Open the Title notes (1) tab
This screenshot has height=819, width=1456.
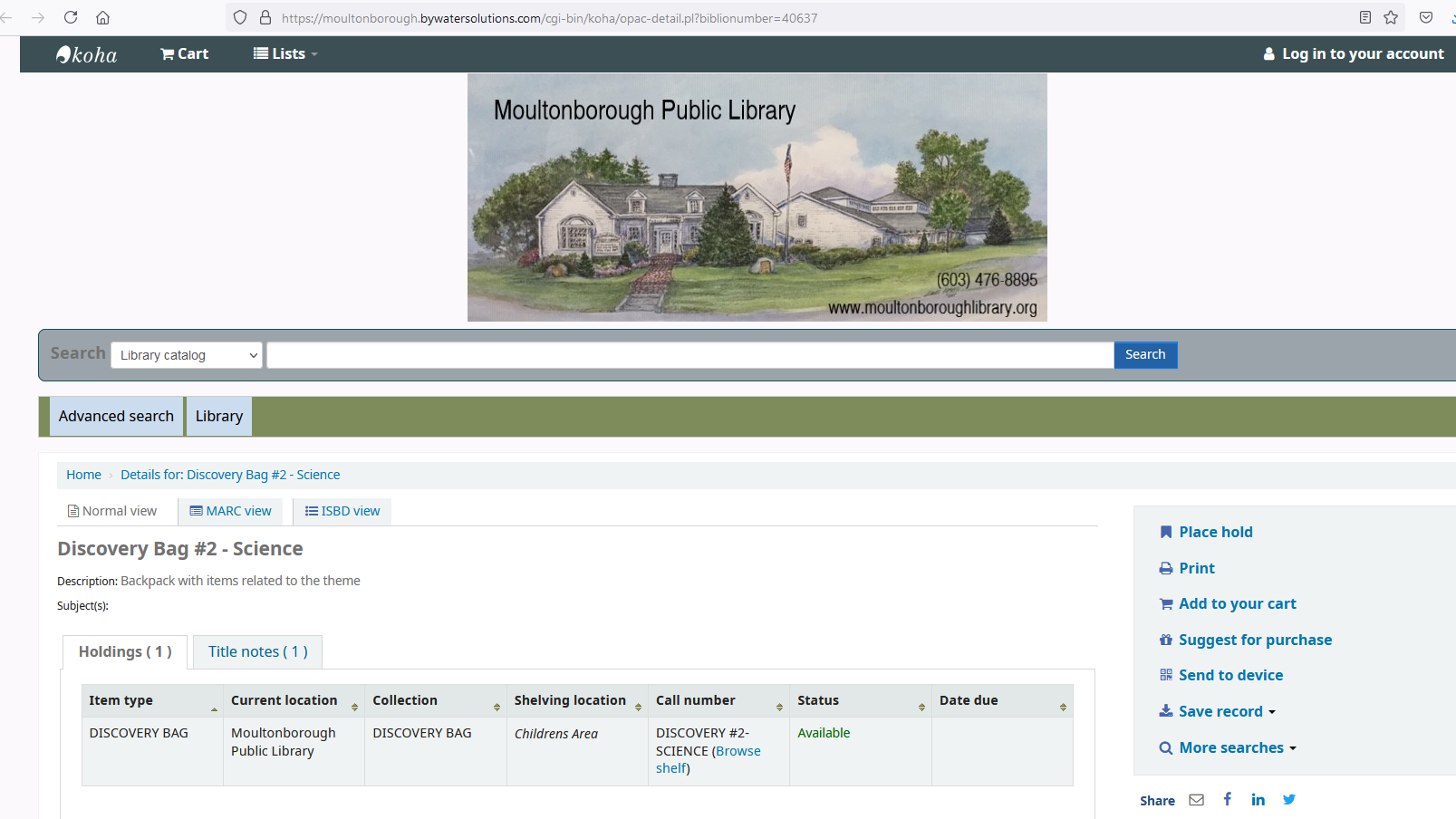tap(258, 651)
